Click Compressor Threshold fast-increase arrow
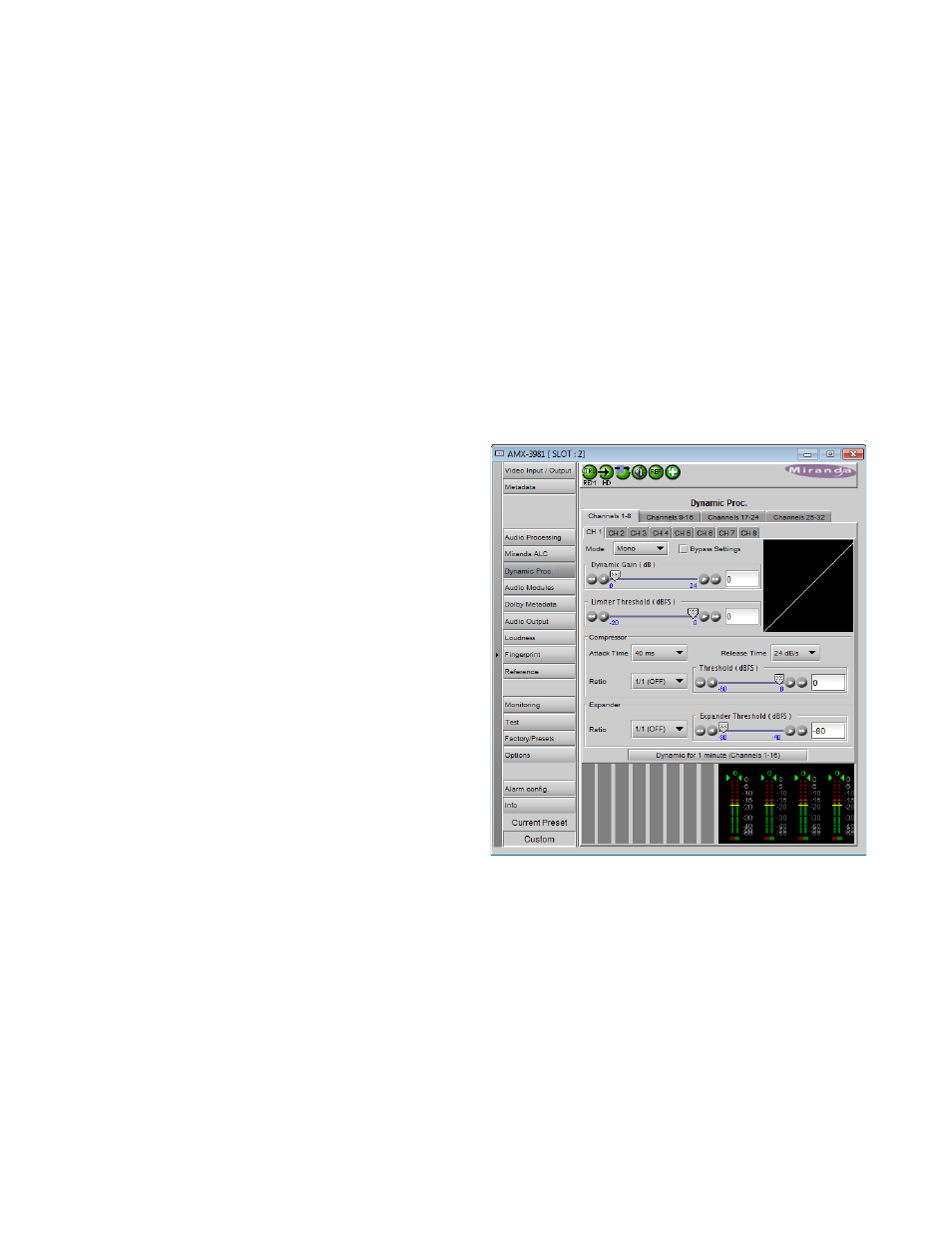Image resolution: width=952 pixels, height=1233 pixels. point(802,683)
